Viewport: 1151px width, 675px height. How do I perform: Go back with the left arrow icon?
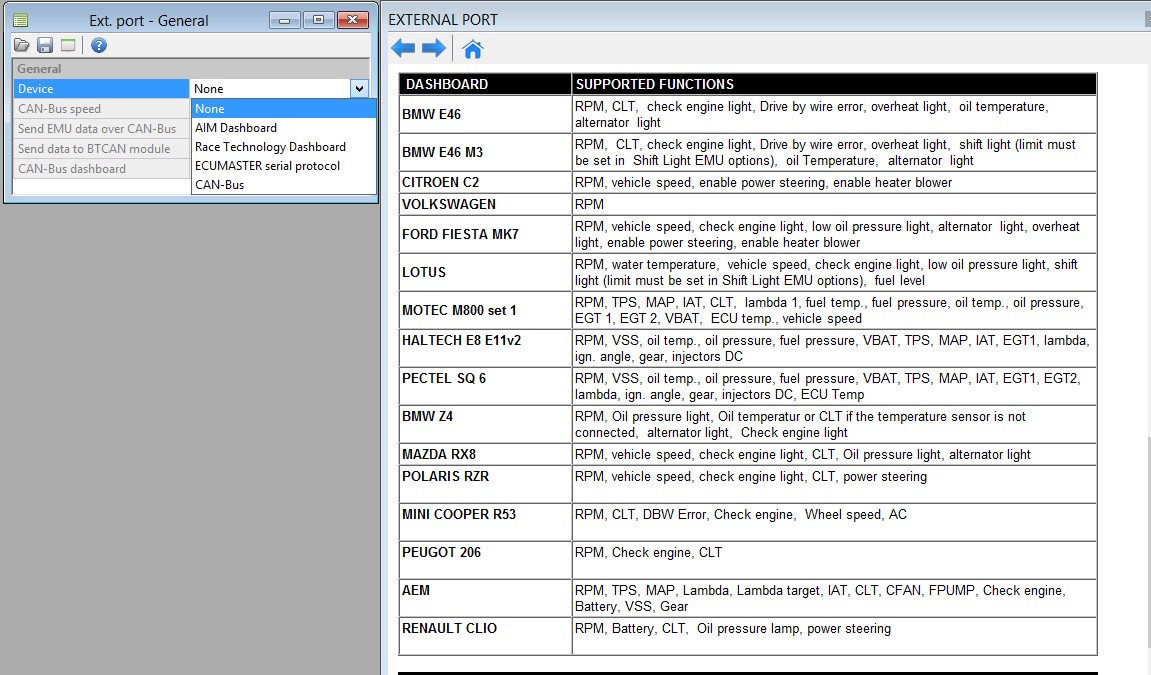click(x=403, y=48)
